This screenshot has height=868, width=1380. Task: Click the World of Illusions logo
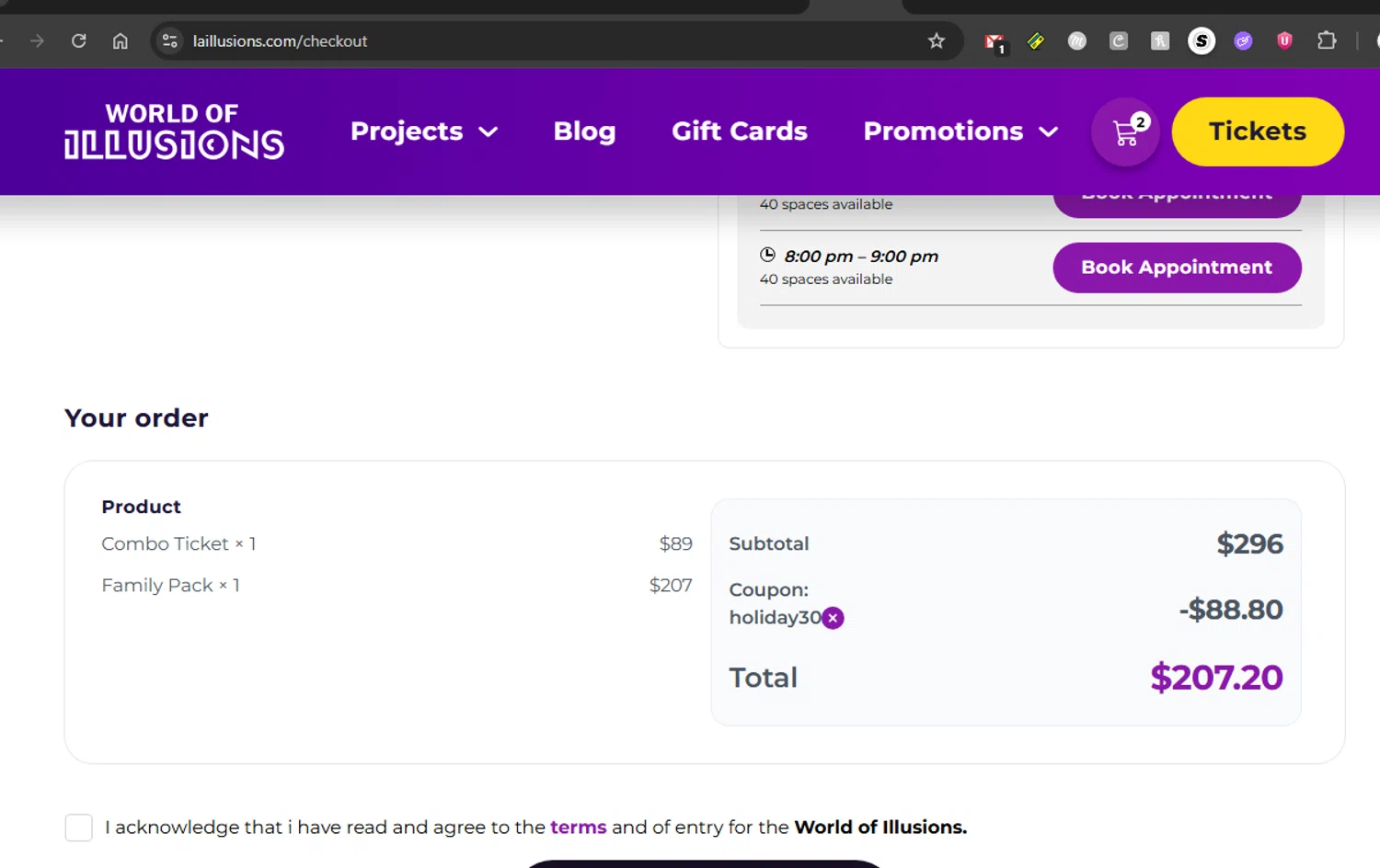(174, 131)
